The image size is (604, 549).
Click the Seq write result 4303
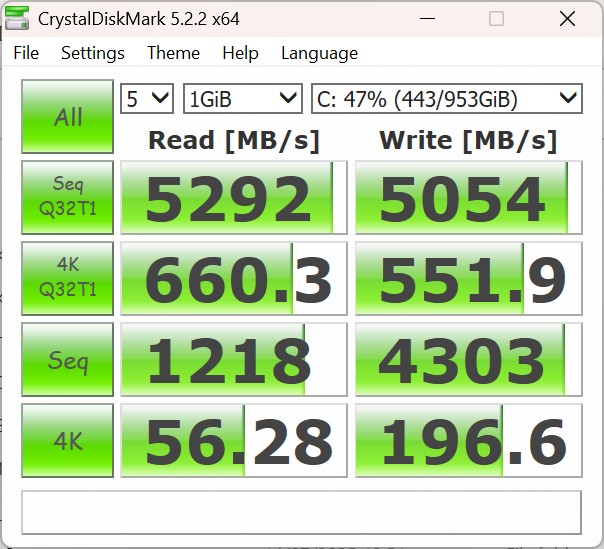click(x=468, y=359)
